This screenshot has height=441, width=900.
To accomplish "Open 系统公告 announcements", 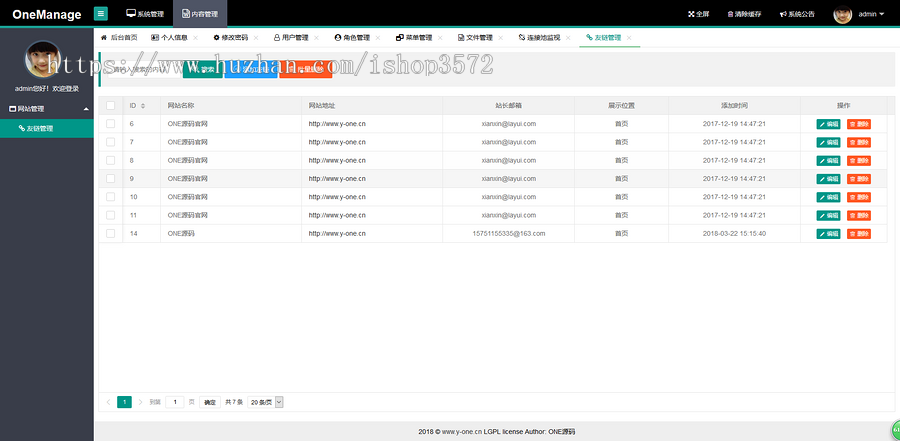I will pyautogui.click(x=797, y=14).
